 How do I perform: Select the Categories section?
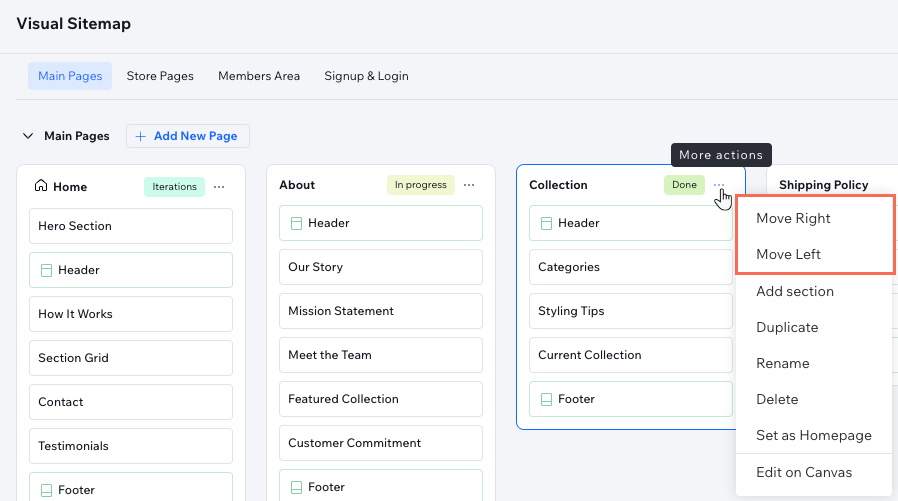click(631, 267)
